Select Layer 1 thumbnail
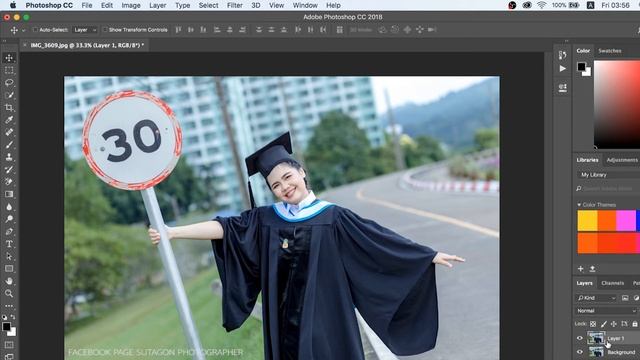 [x=596, y=338]
